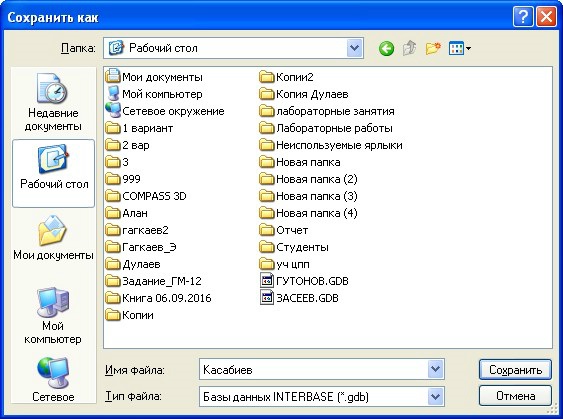Expand the Тип файла dropdown
563x419 pixels.
click(x=435, y=396)
